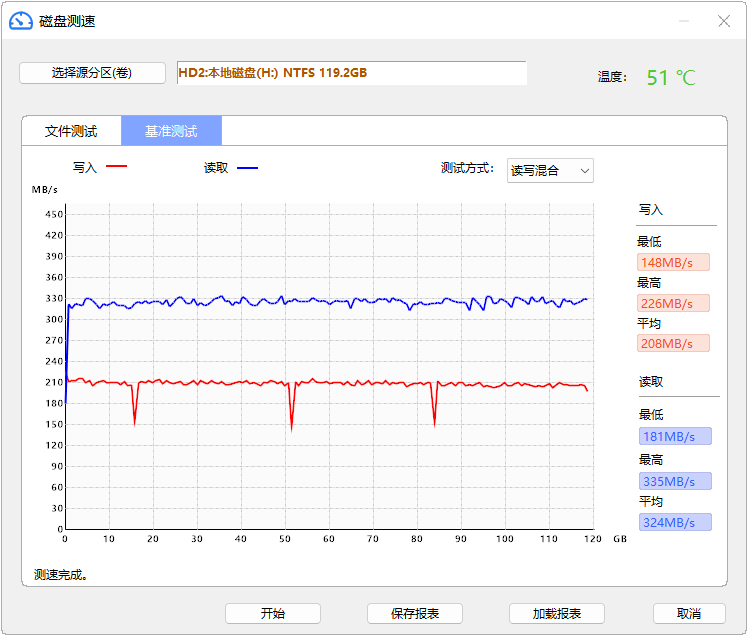The image size is (748, 636).
Task: Click 选择源分区(卷) button
Action: pyautogui.click(x=93, y=73)
